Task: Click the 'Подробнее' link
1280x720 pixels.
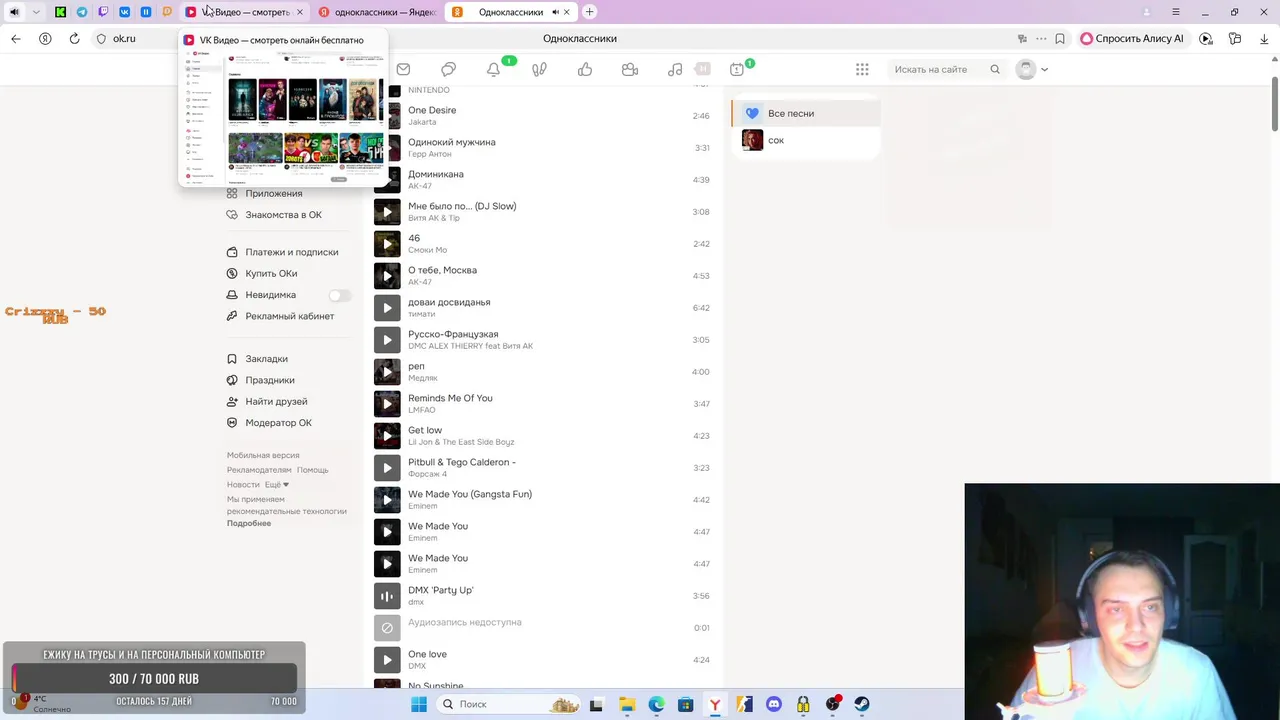Action: click(249, 523)
